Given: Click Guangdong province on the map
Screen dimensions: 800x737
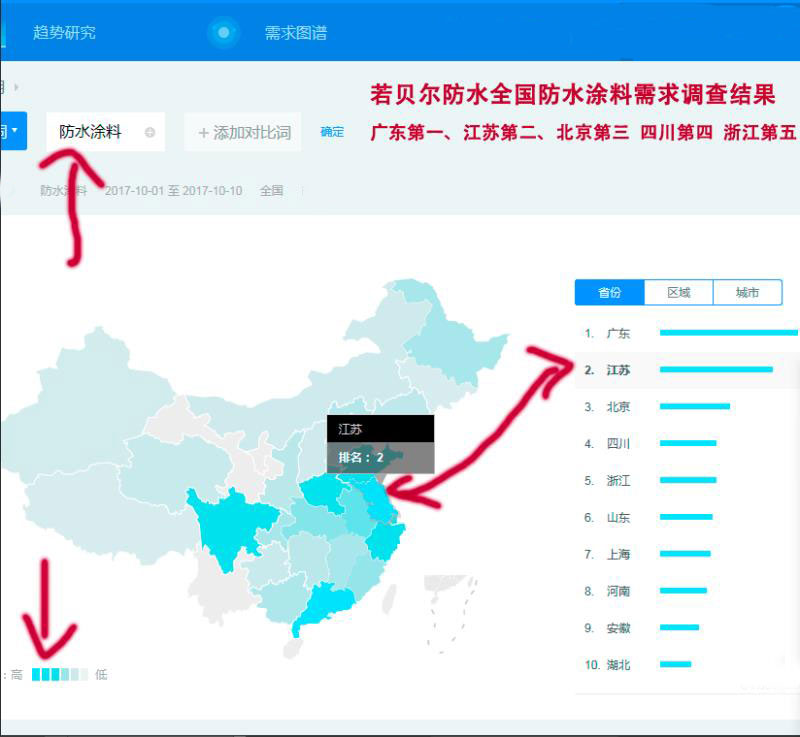Looking at the screenshot, I should pos(327,604).
